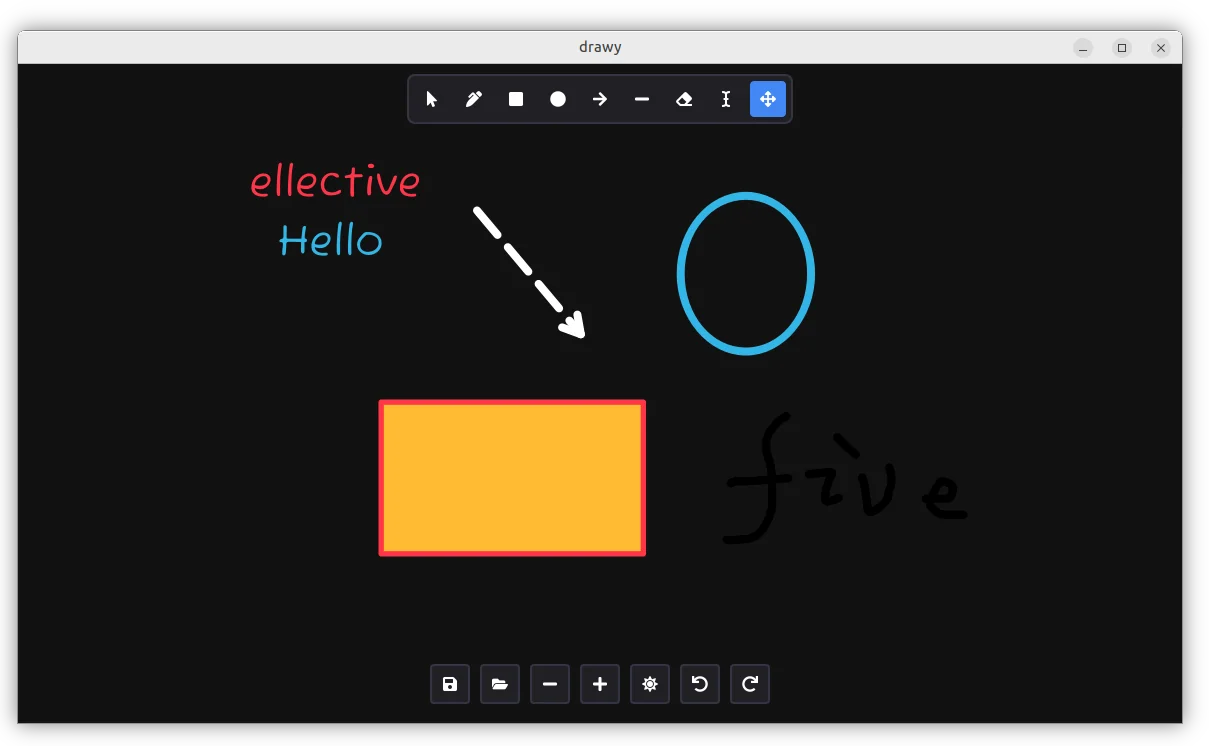Image resolution: width=1209 pixels, height=746 pixels.
Task: Choose the rectangle shape tool
Action: [x=516, y=99]
